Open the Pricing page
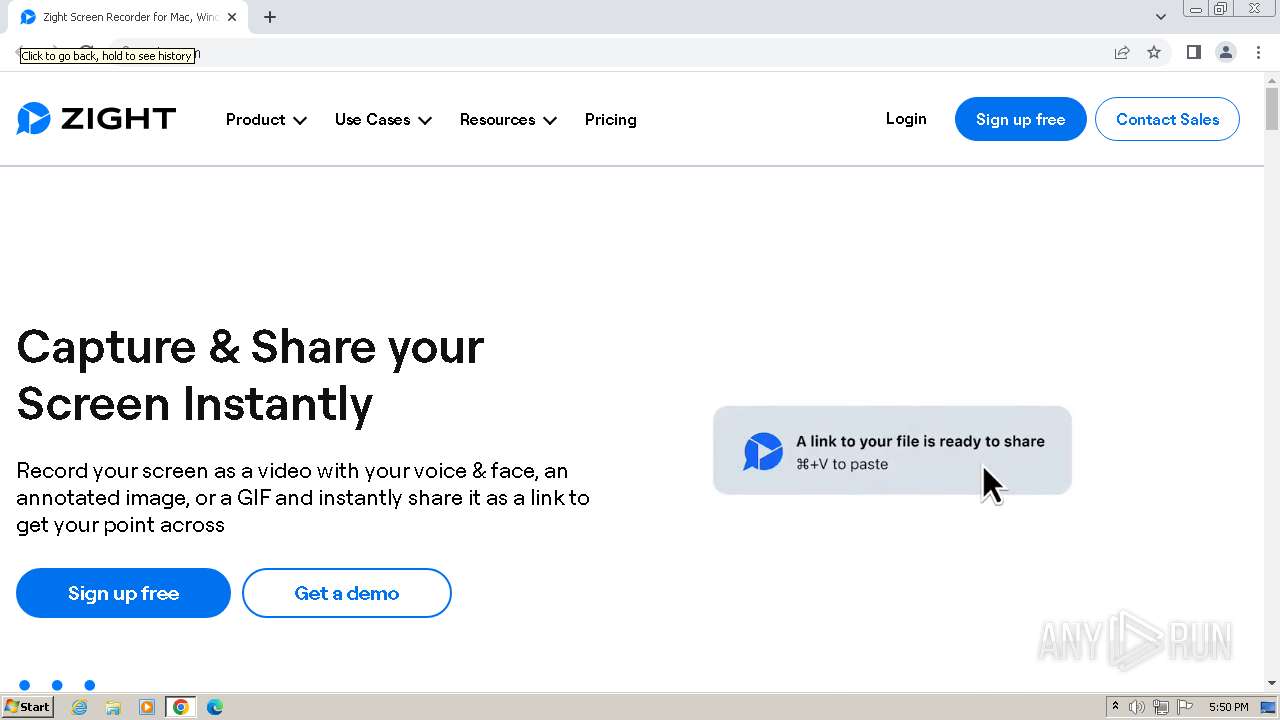1280x720 pixels. coord(610,120)
